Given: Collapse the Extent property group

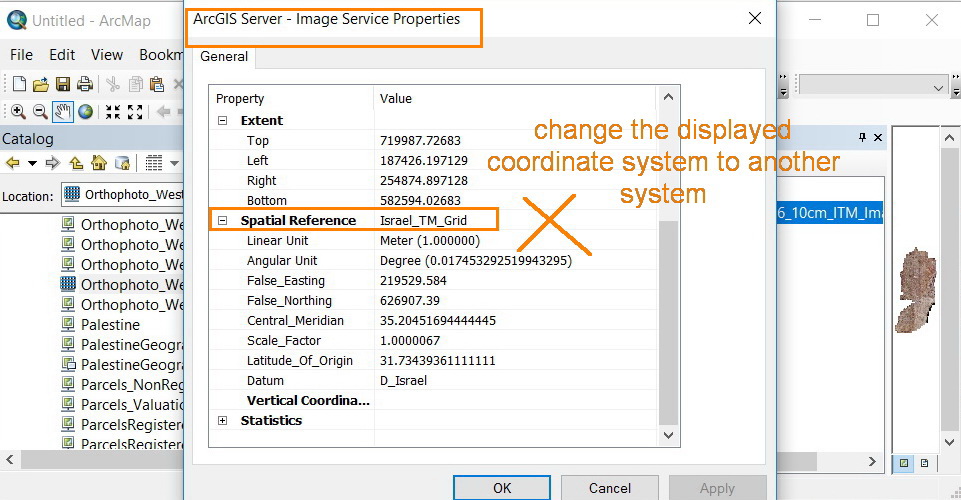Looking at the screenshot, I should click(222, 121).
